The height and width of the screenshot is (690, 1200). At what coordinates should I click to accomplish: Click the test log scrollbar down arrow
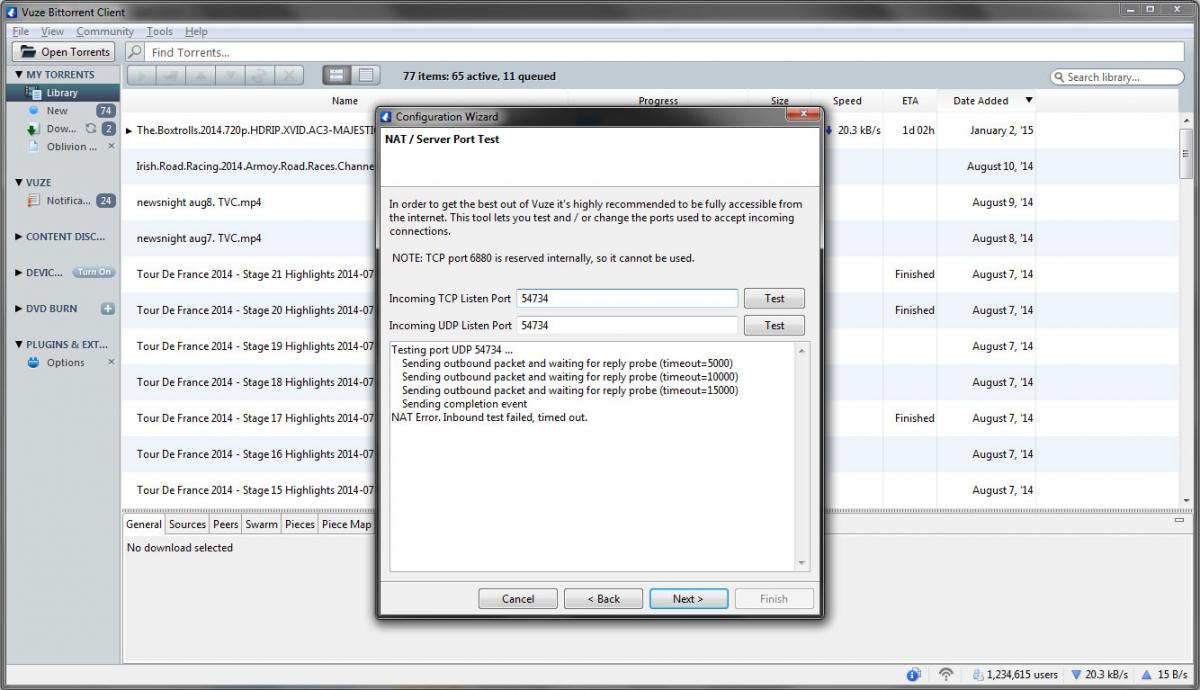pos(801,564)
